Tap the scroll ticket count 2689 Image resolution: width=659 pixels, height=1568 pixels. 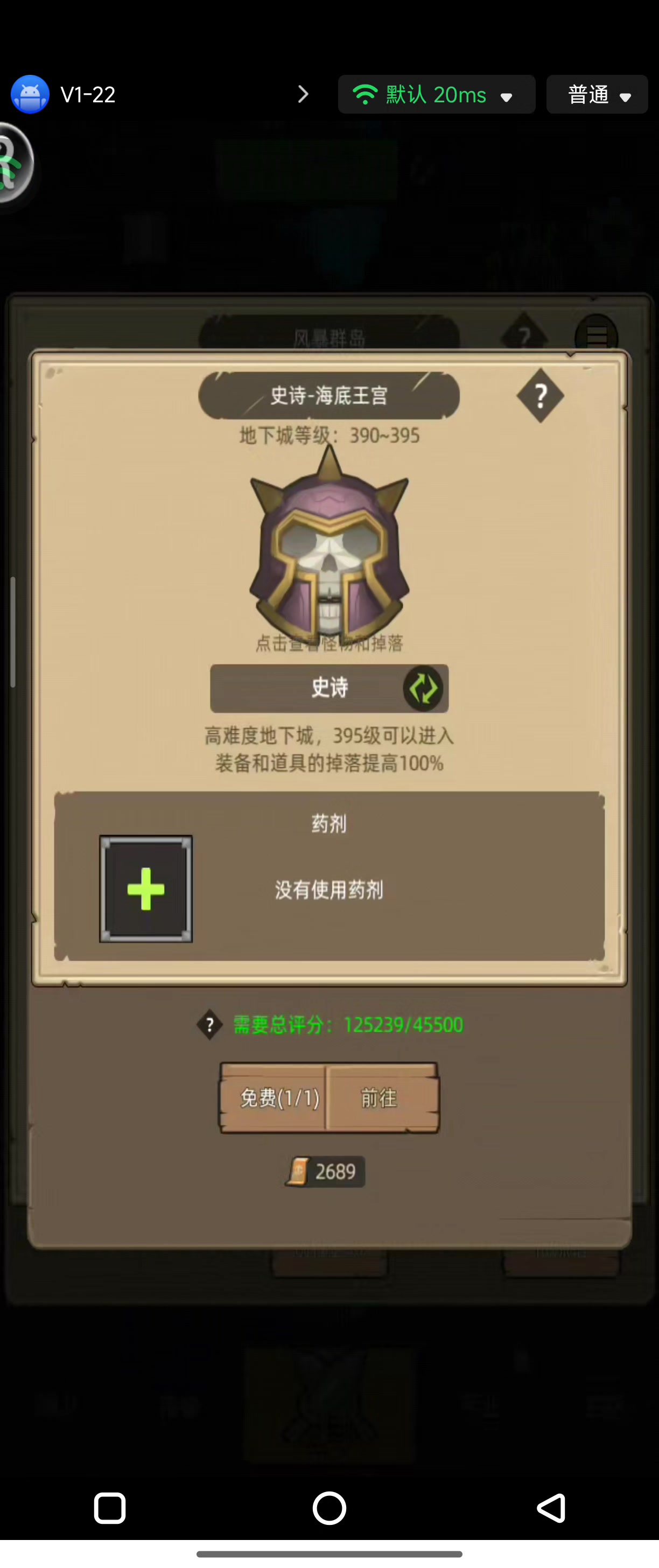point(325,1171)
